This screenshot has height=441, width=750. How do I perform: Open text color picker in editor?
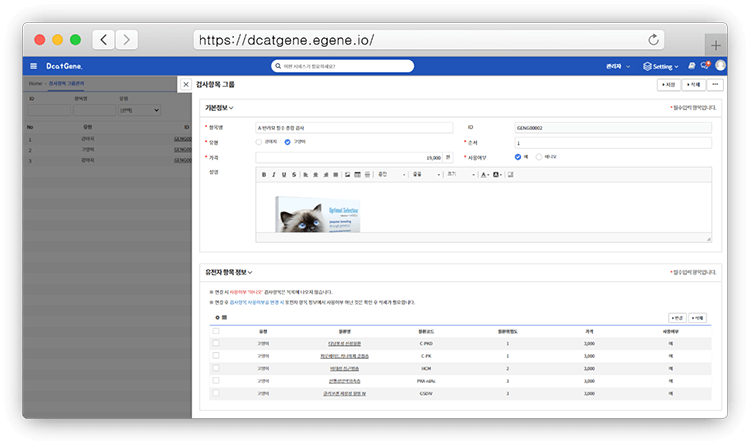pos(484,174)
